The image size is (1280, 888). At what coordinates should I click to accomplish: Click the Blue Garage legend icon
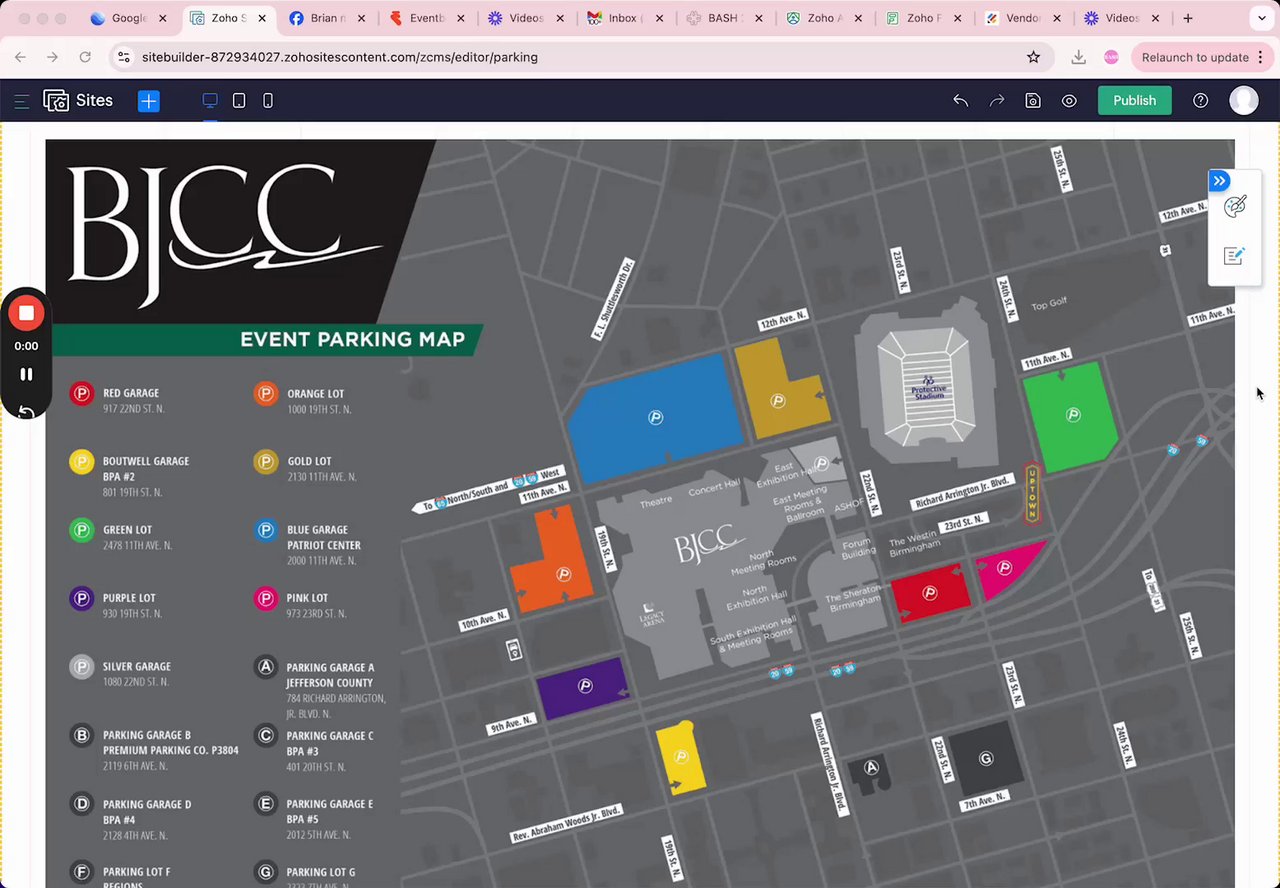click(x=265, y=530)
